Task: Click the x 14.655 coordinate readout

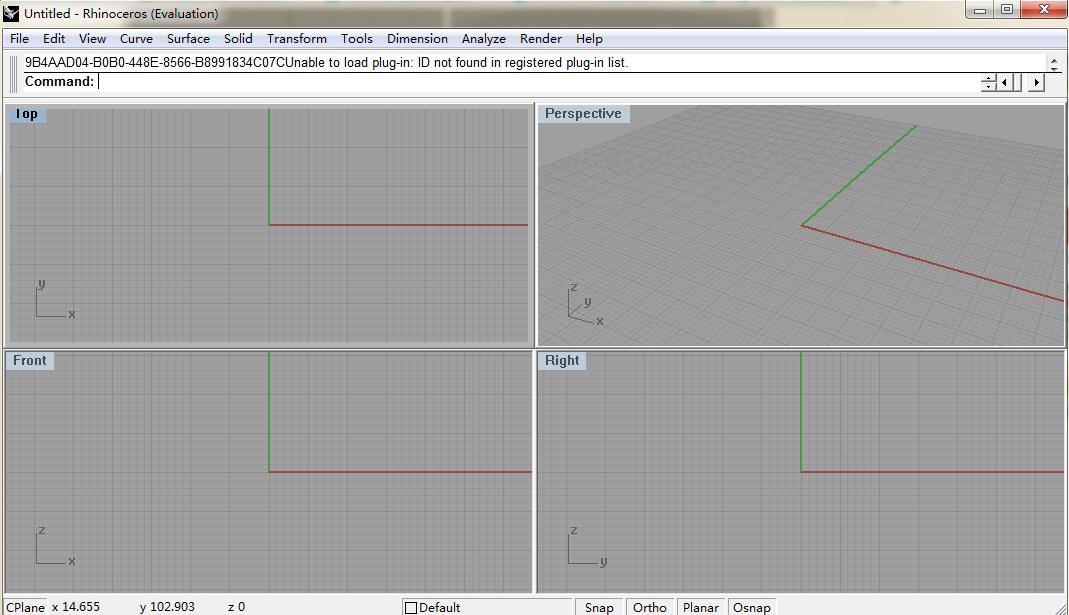Action: tap(76, 607)
